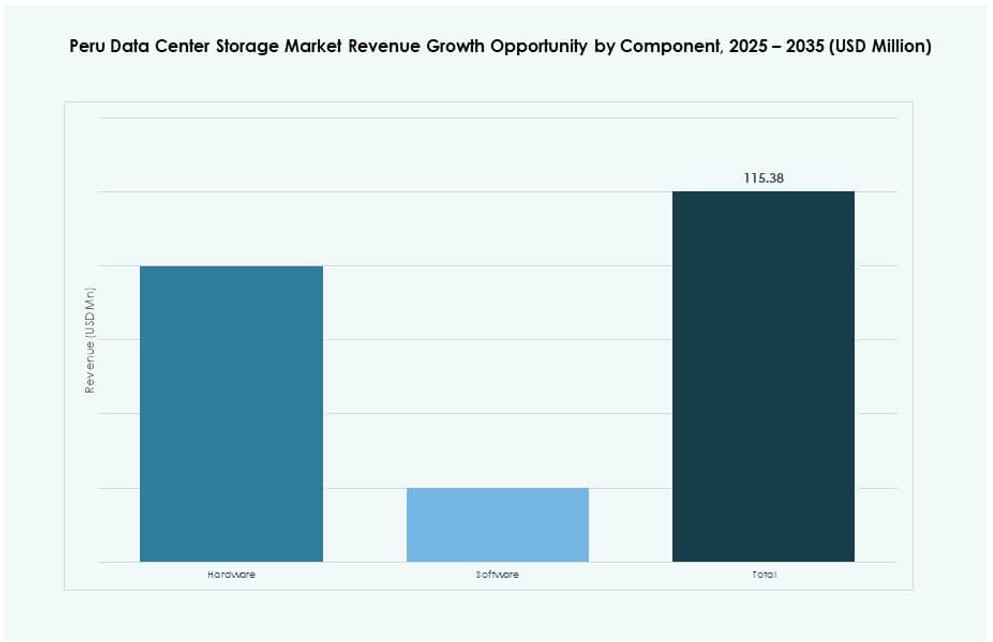Screen dimensions: 993x642
Task: Select the Total bar in the chart
Action: pos(763,375)
